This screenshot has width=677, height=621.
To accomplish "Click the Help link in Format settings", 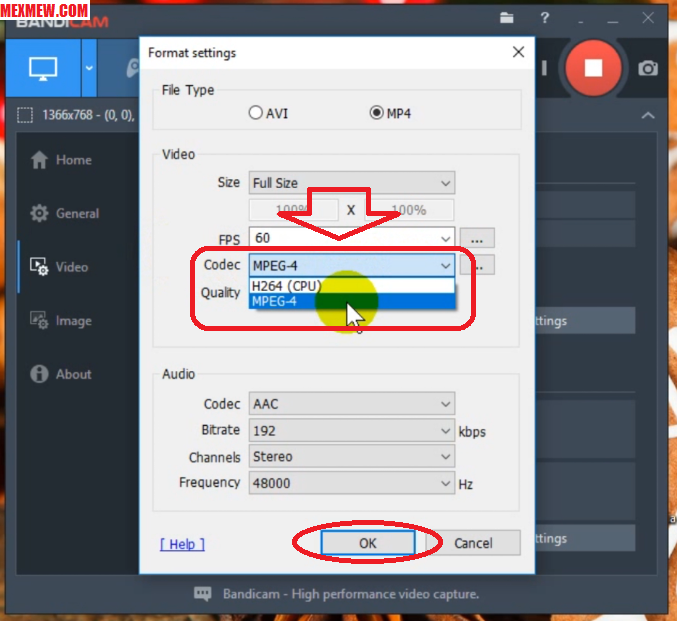I will coord(182,544).
